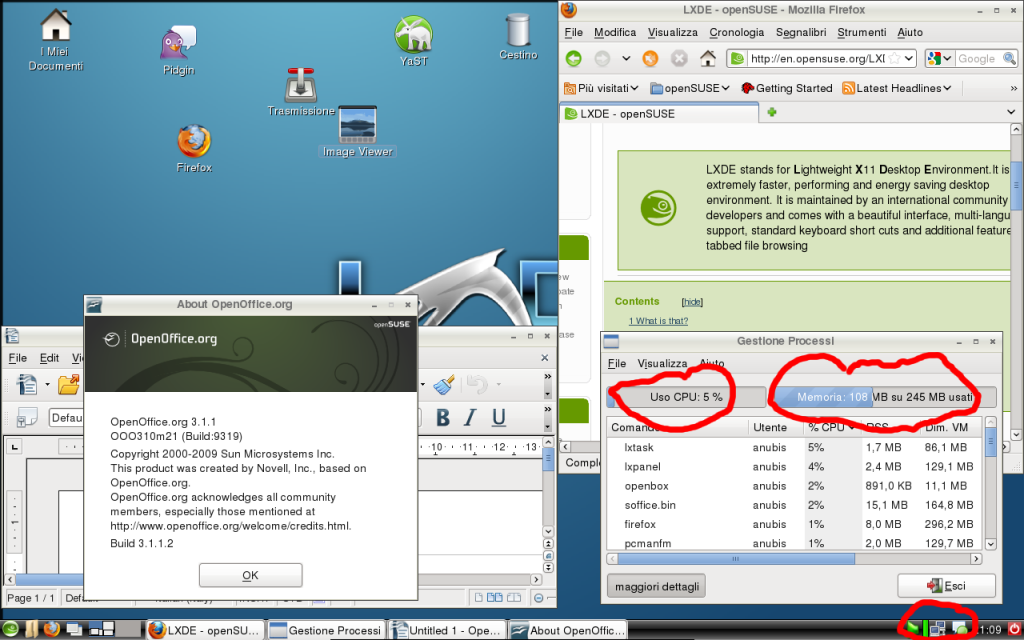Image resolution: width=1024 pixels, height=640 pixels.
Task: Reload the page with the orange reload icon
Action: point(650,59)
